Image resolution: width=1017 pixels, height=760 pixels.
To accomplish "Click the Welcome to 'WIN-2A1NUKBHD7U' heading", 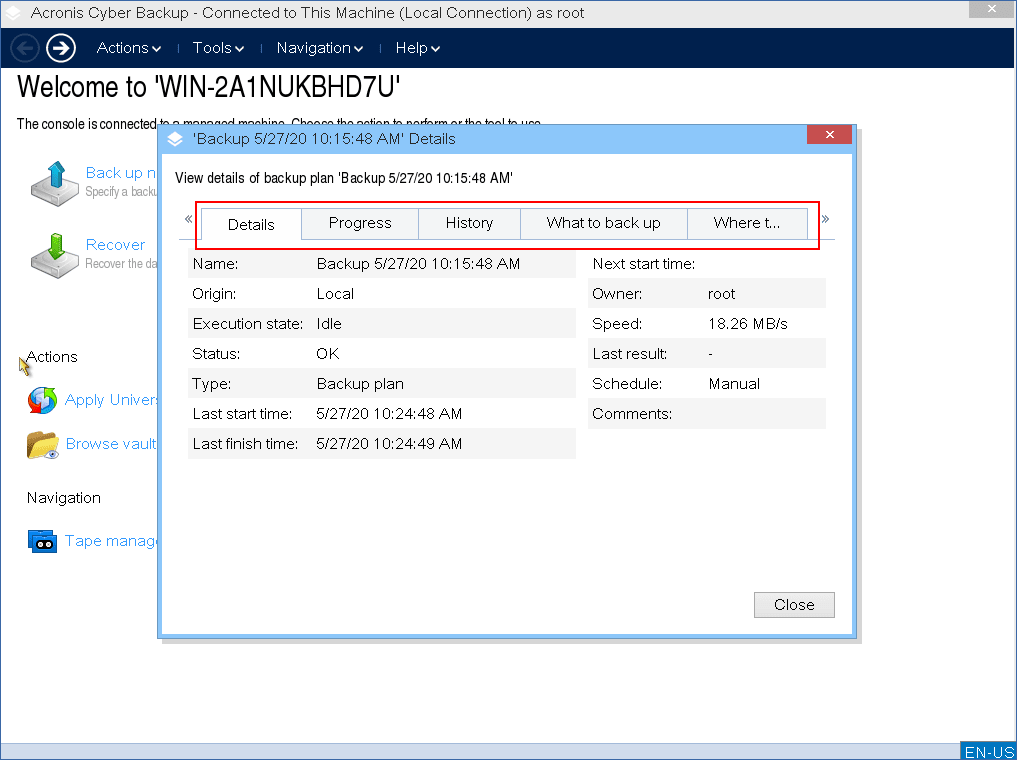I will pyautogui.click(x=208, y=87).
